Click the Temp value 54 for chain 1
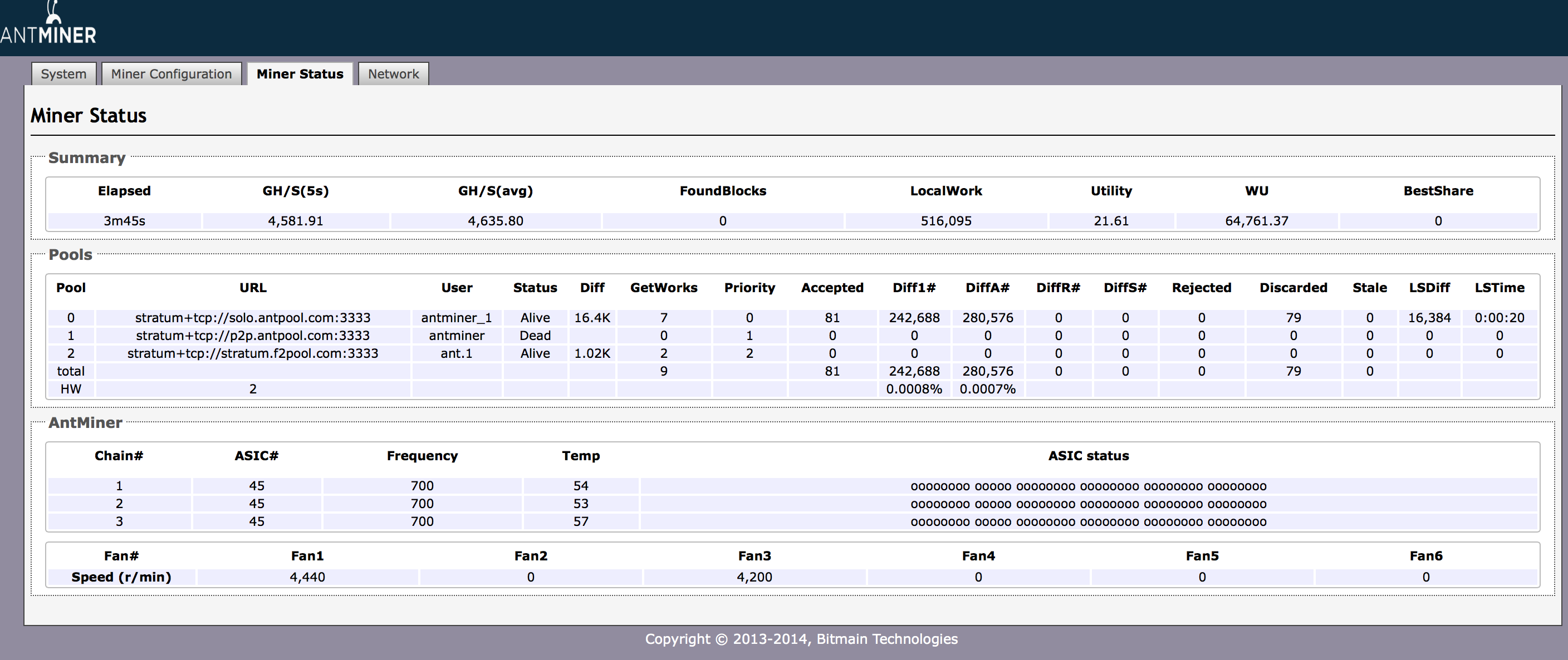The width and height of the screenshot is (1568, 660). coord(581,485)
